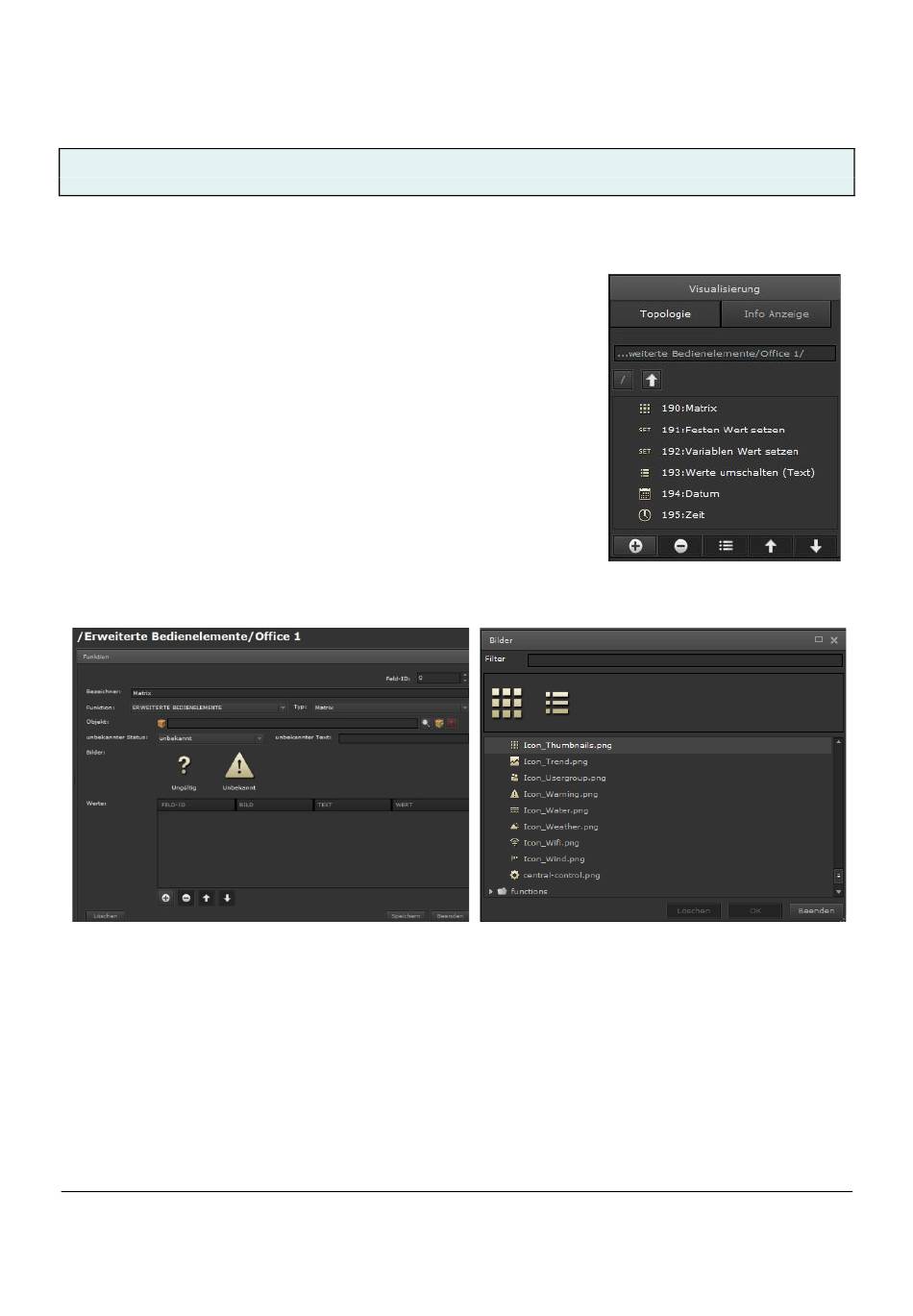Select the large thumbnail grid view in Bilder
The image size is (913, 1316).
(506, 703)
